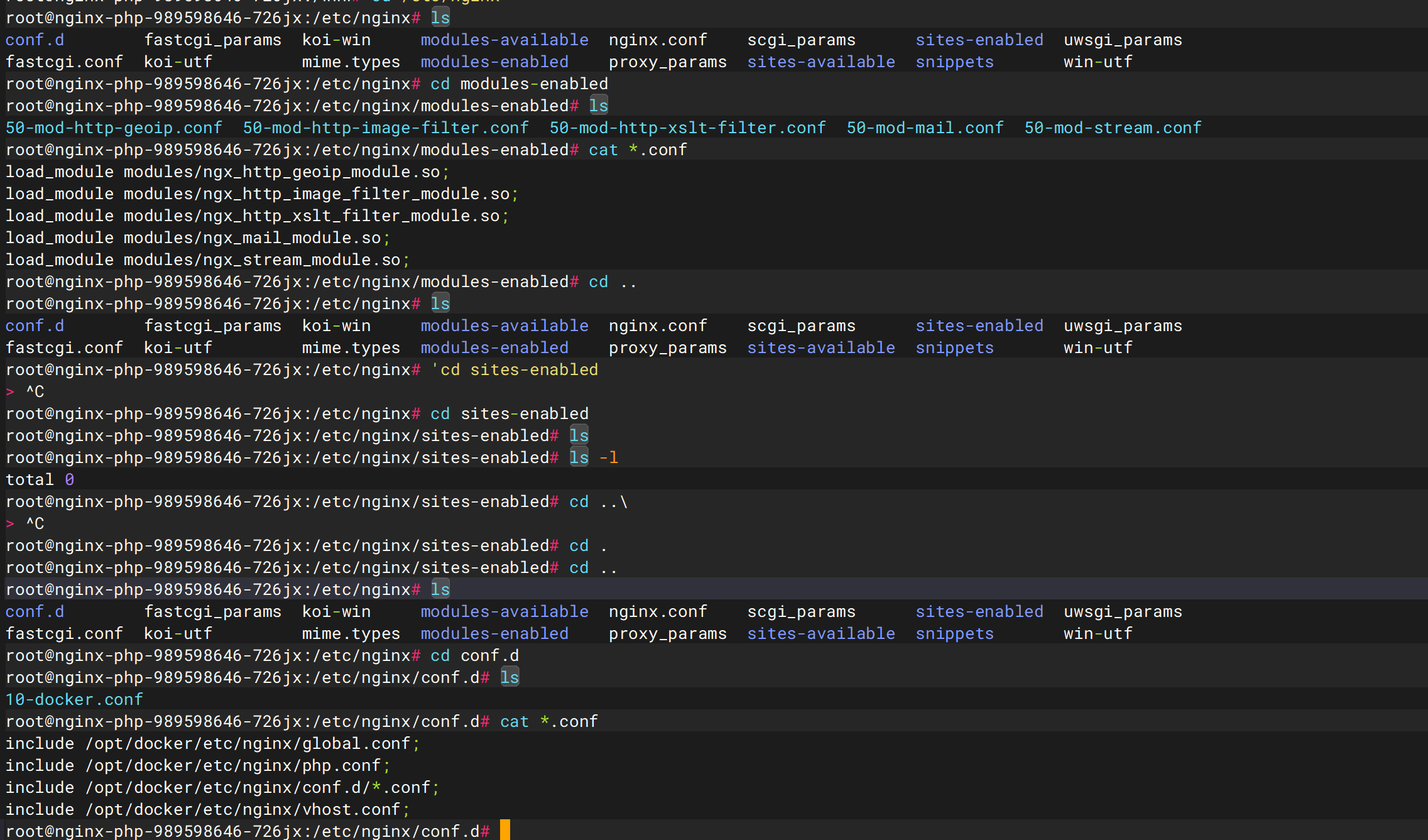1428x840 pixels.
Task: Click the "cd conf.d" command text
Action: (474, 655)
